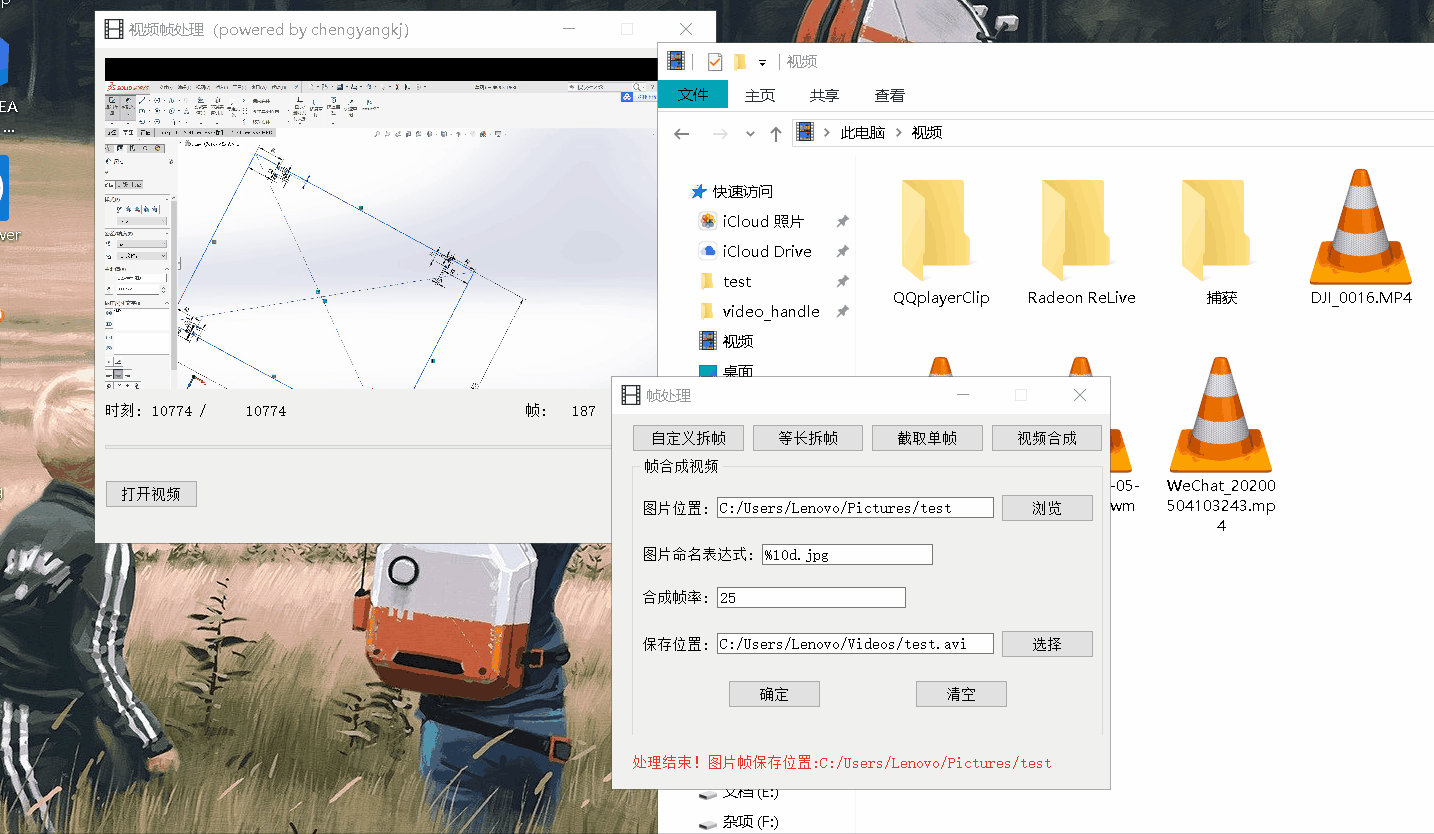Open the recent locations dropdown arrow
The width and height of the screenshot is (1434, 834).
750,134
